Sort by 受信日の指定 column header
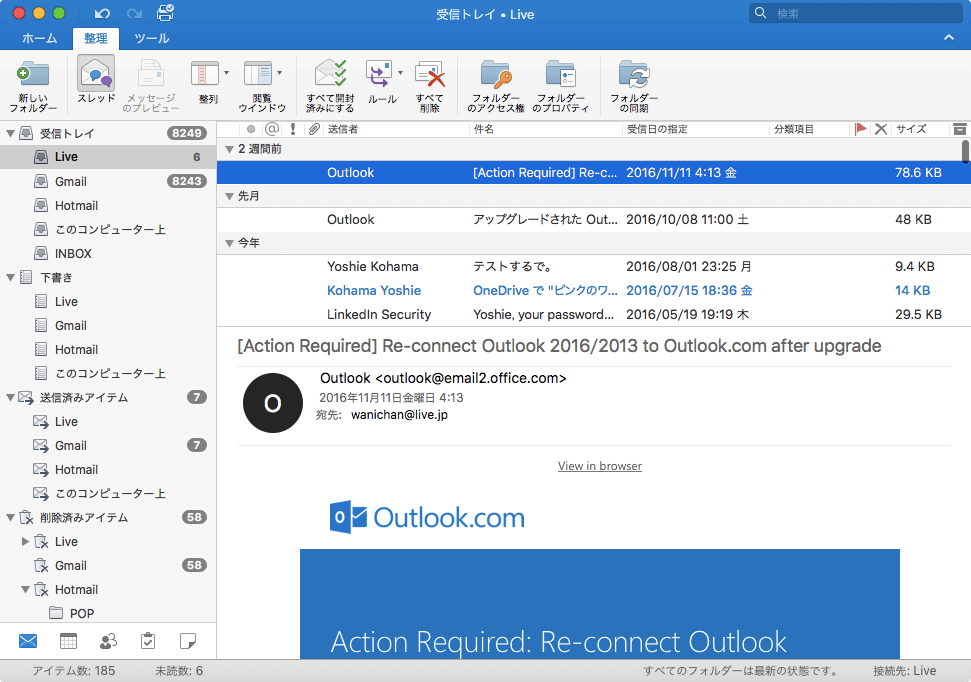This screenshot has width=971, height=682. click(x=657, y=129)
